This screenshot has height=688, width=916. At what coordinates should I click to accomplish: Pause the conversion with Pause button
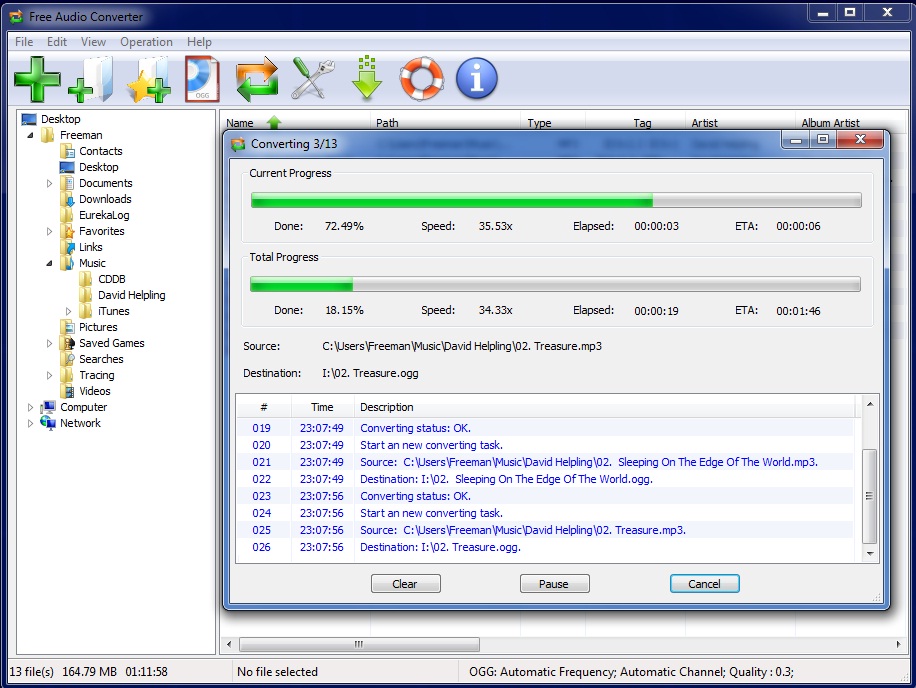pyautogui.click(x=554, y=584)
